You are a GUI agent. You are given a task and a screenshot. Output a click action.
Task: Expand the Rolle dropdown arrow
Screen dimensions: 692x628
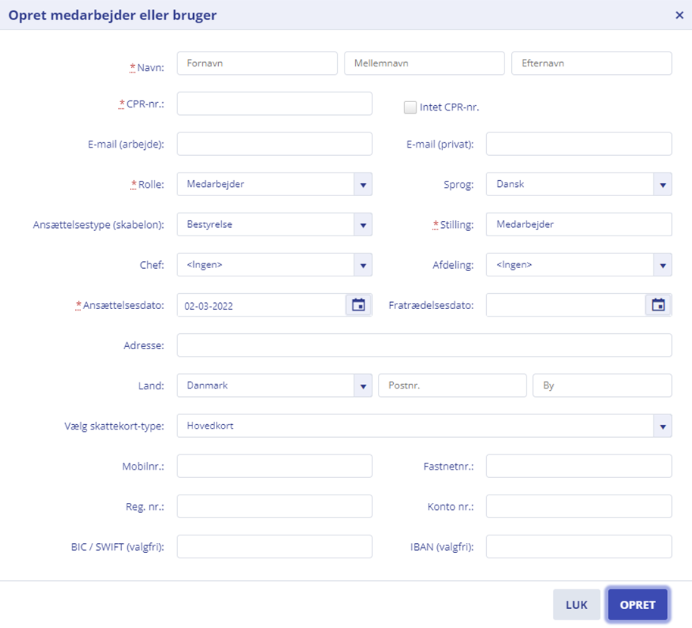(363, 184)
